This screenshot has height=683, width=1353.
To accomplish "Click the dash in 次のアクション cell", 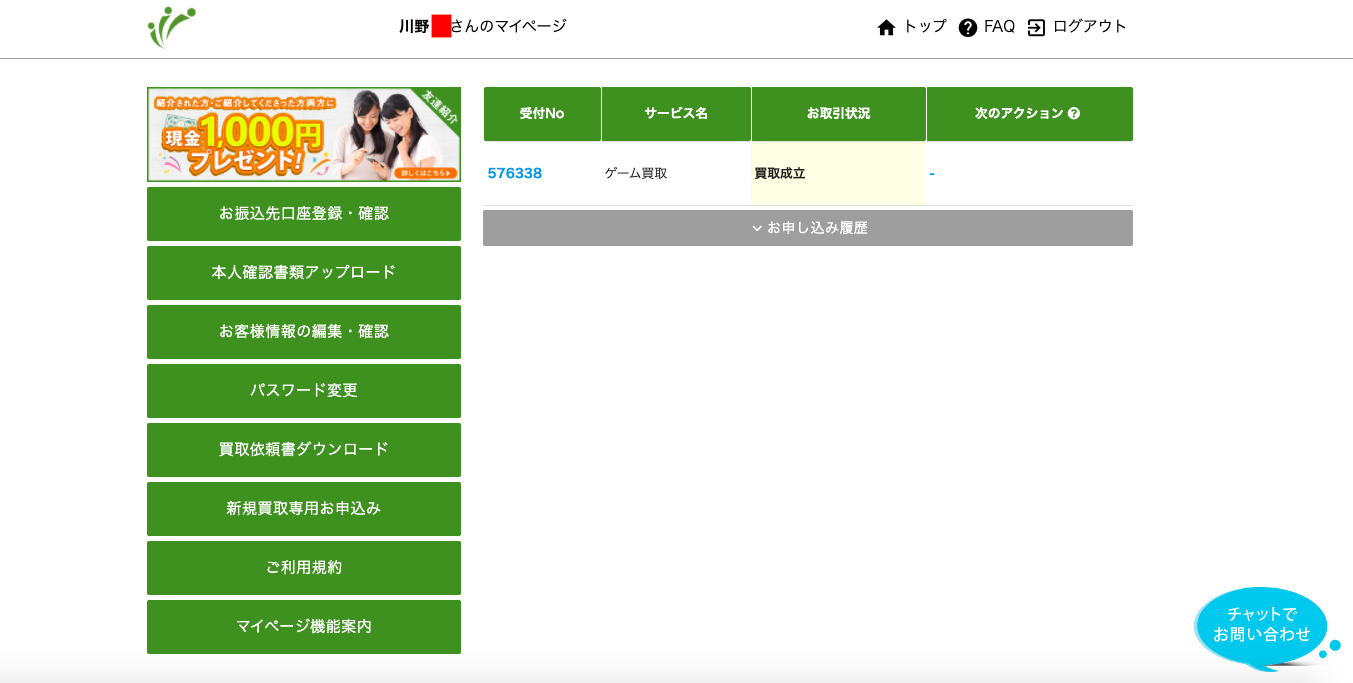I will [932, 174].
